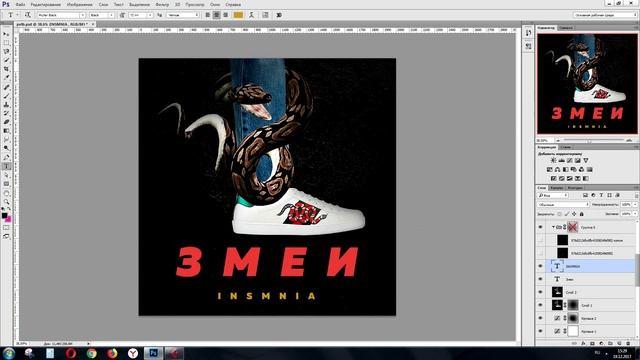Click the Lock all padlock icon
This screenshot has width=640, height=360.
[582, 214]
